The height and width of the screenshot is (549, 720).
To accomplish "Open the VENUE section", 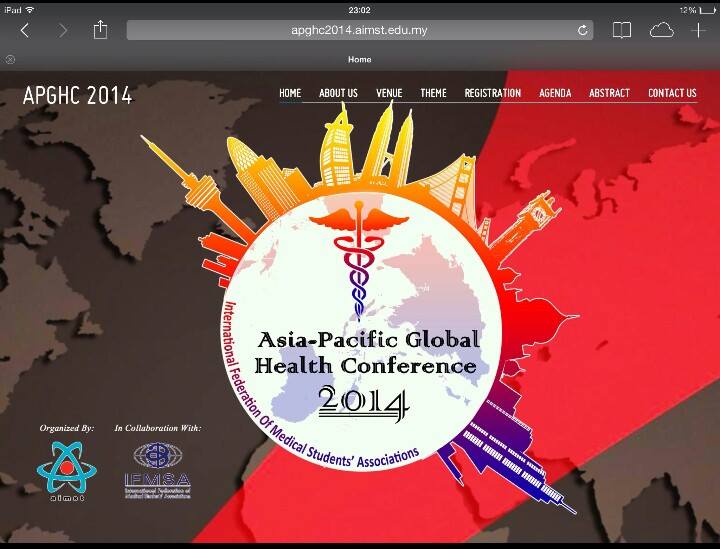I will pos(389,93).
